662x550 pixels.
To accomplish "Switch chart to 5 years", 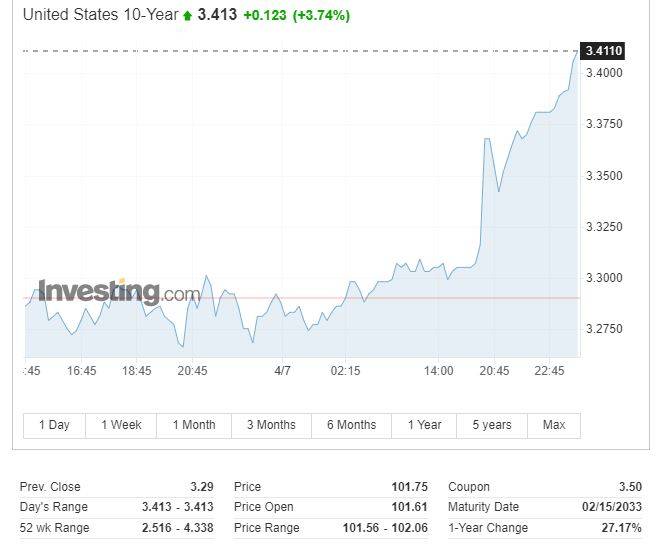I will coord(491,425).
